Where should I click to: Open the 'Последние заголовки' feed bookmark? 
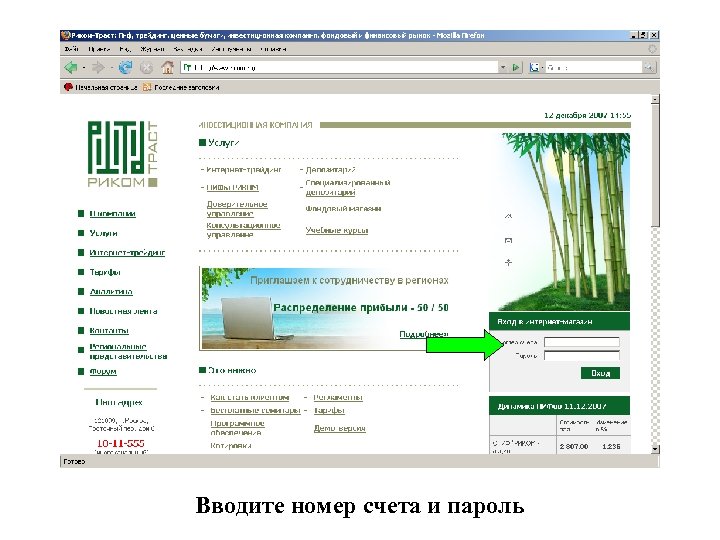click(x=181, y=87)
